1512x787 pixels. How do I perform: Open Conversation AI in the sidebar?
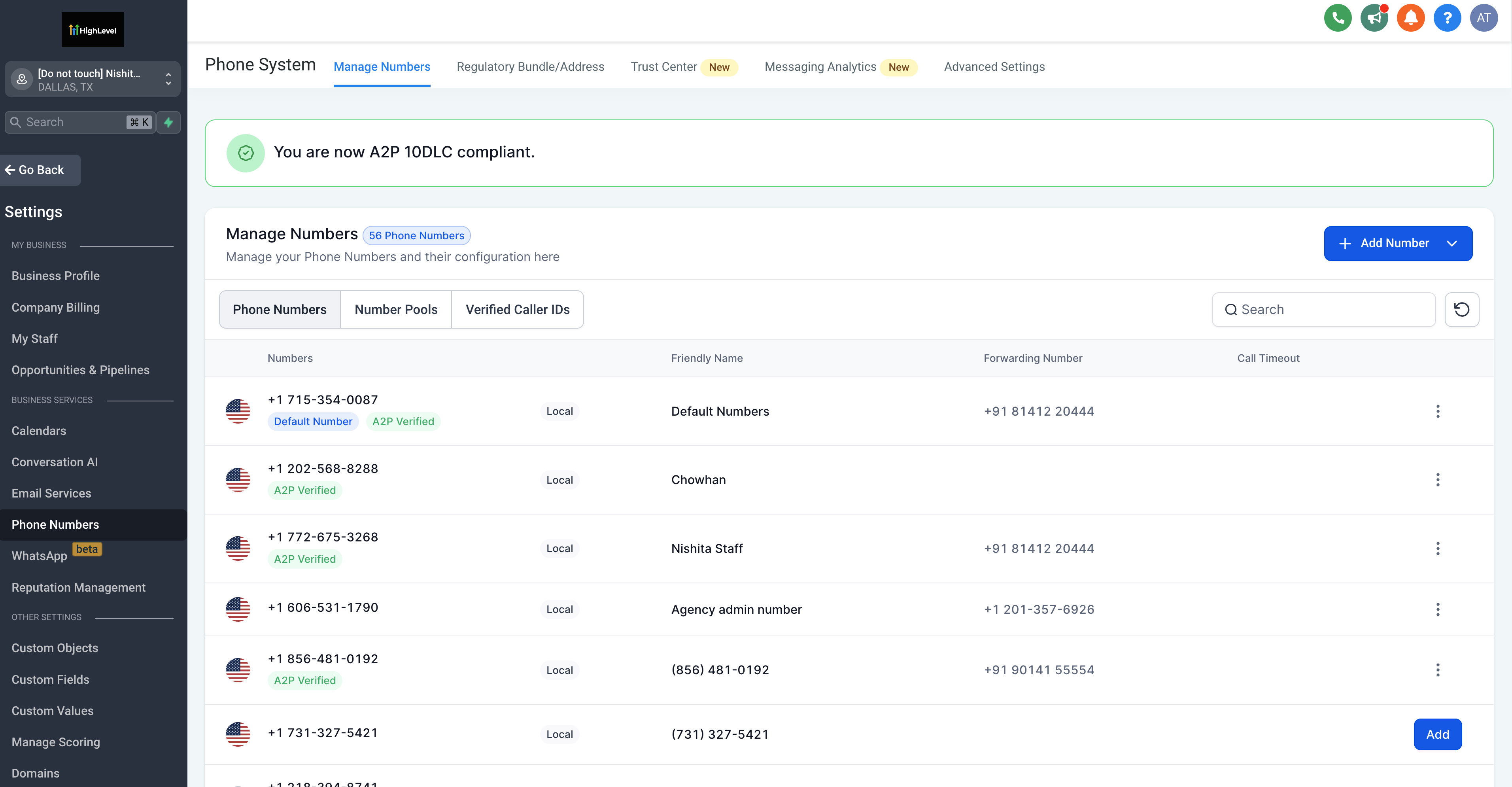point(55,462)
